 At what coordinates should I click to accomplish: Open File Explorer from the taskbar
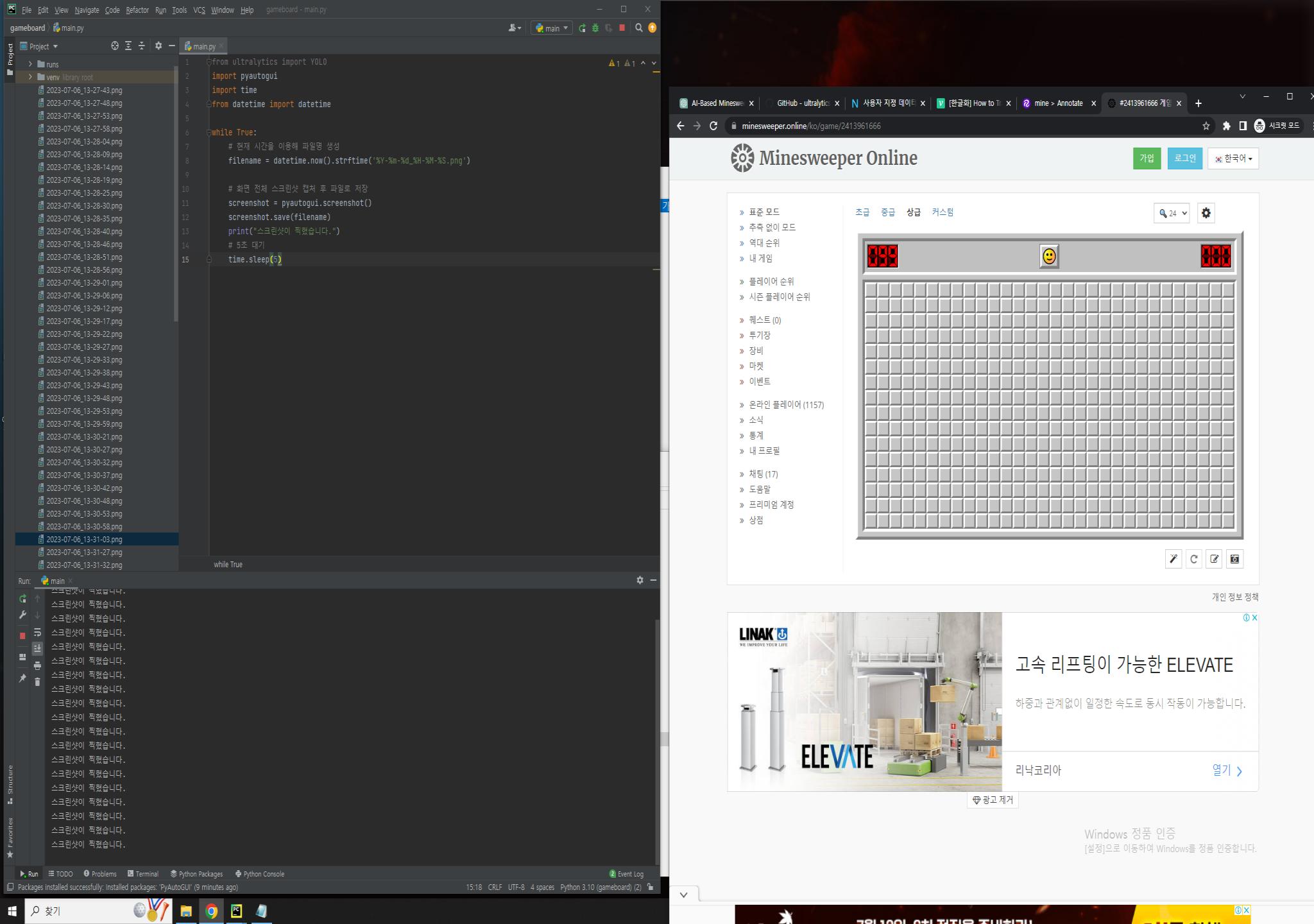(x=186, y=911)
